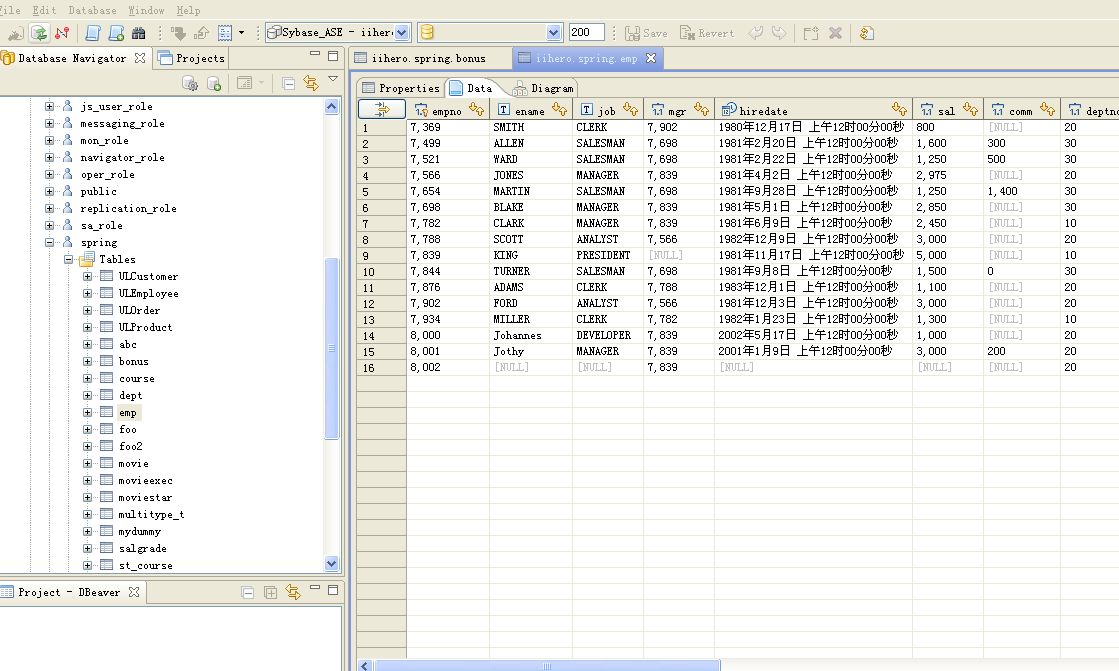
Task: Click the refresh icon right of the toolbar
Action: (x=866, y=33)
